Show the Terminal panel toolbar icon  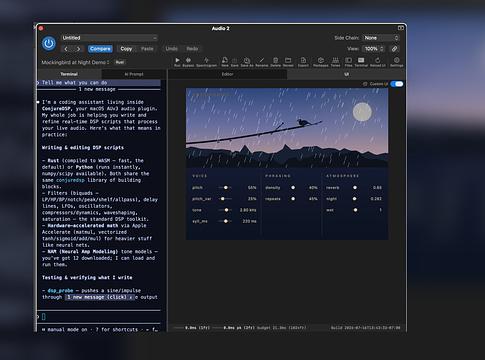tap(361, 61)
